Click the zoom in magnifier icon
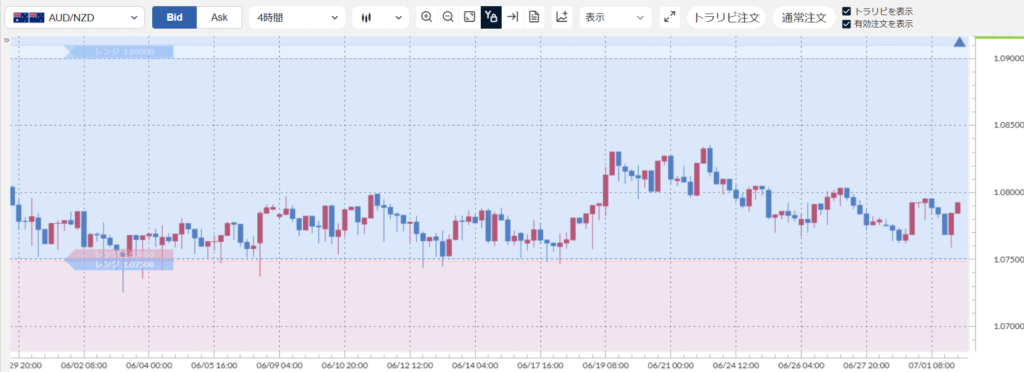1024x372 pixels. click(x=426, y=18)
